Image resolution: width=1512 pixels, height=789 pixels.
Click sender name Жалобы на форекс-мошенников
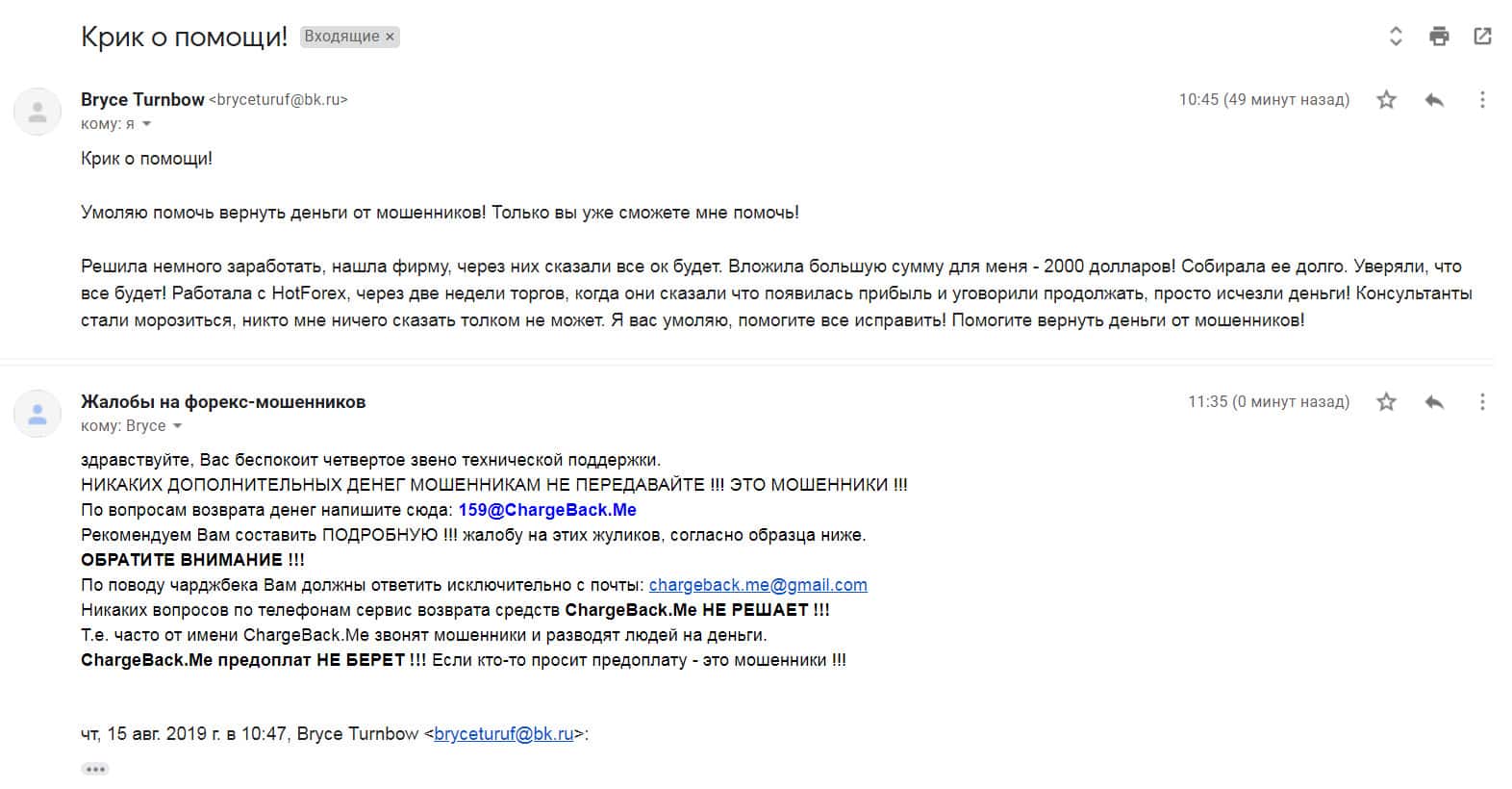click(223, 401)
